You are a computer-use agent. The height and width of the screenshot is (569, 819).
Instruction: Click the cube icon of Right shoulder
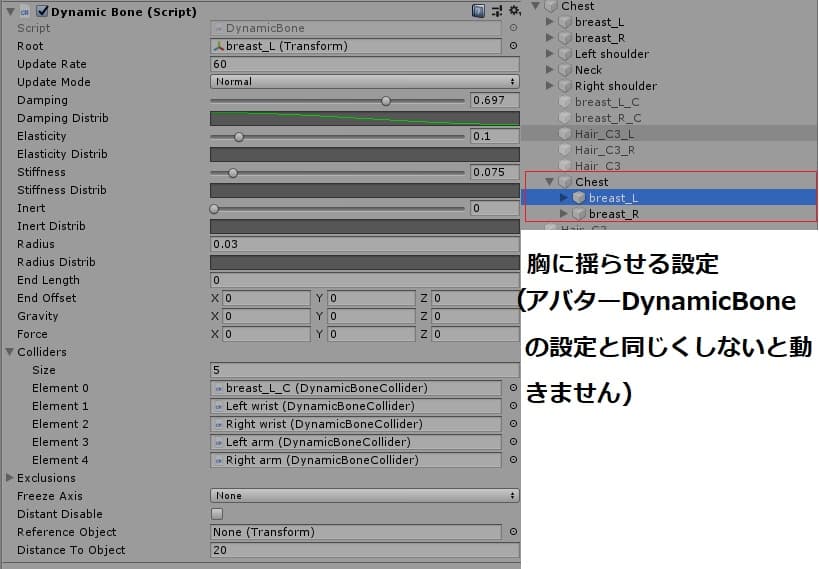point(565,86)
